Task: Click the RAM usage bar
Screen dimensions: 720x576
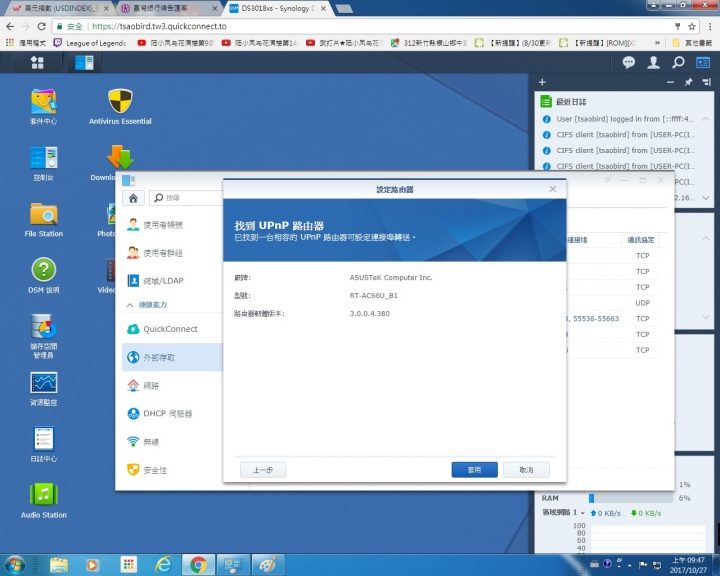Action: click(630, 498)
